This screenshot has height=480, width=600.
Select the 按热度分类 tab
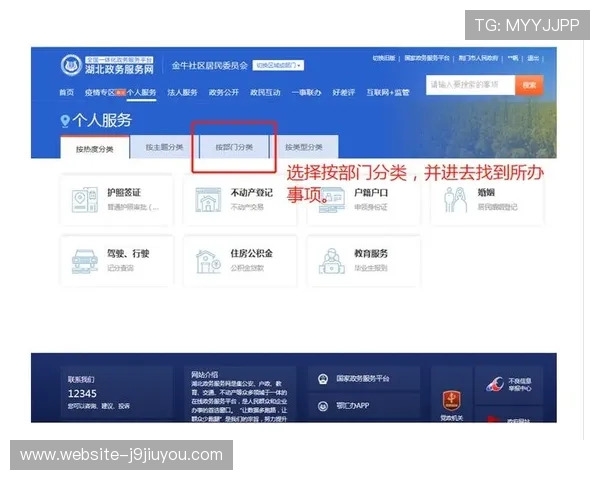click(95, 148)
